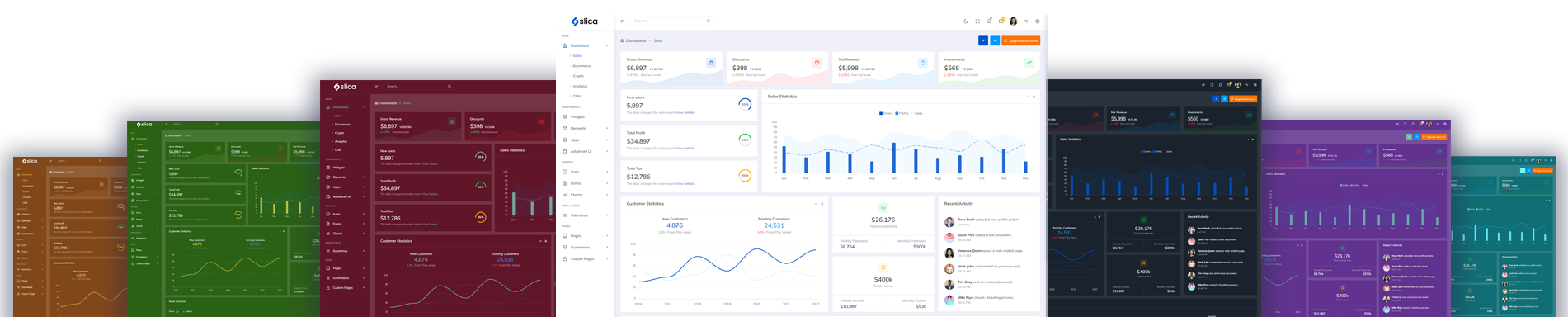Open Widgets in white sidebar
1568x317 pixels.
tap(577, 116)
